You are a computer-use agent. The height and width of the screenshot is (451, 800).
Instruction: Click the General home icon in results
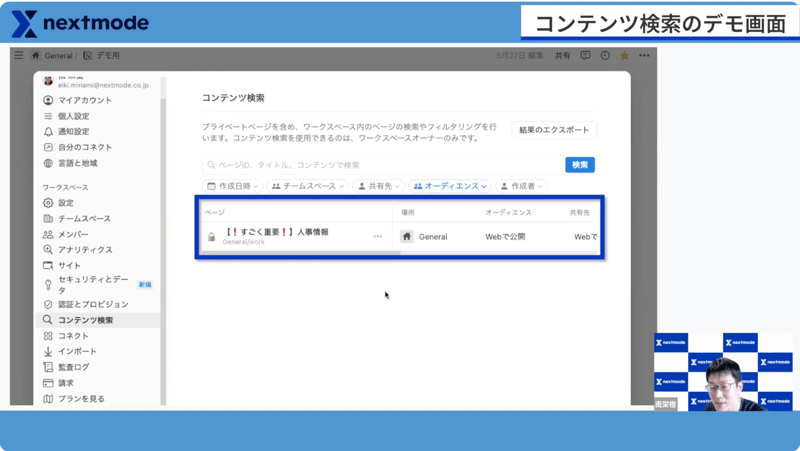point(407,237)
